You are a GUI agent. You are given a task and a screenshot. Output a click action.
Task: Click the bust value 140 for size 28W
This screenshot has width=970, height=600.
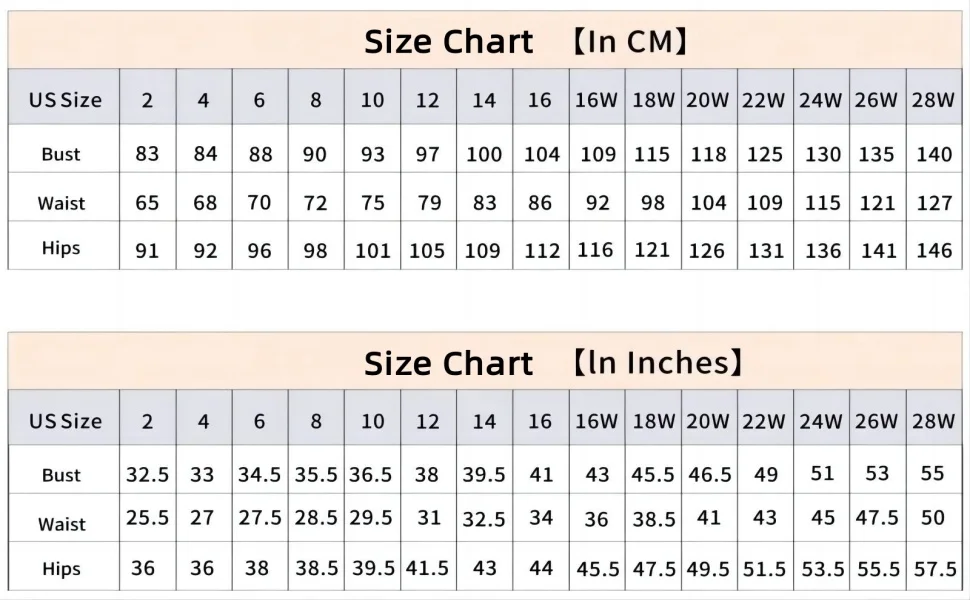934,153
